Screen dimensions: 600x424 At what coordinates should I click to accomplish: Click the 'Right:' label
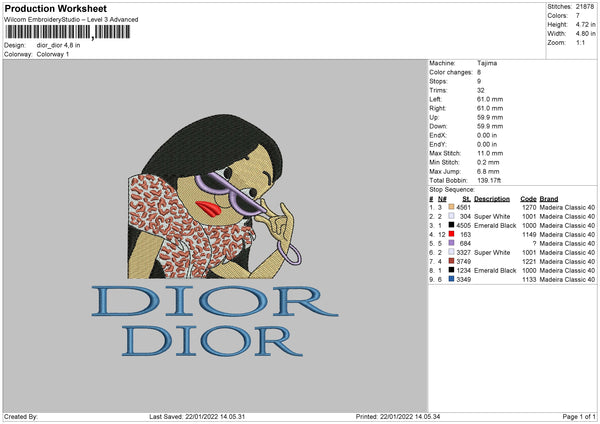coord(437,108)
